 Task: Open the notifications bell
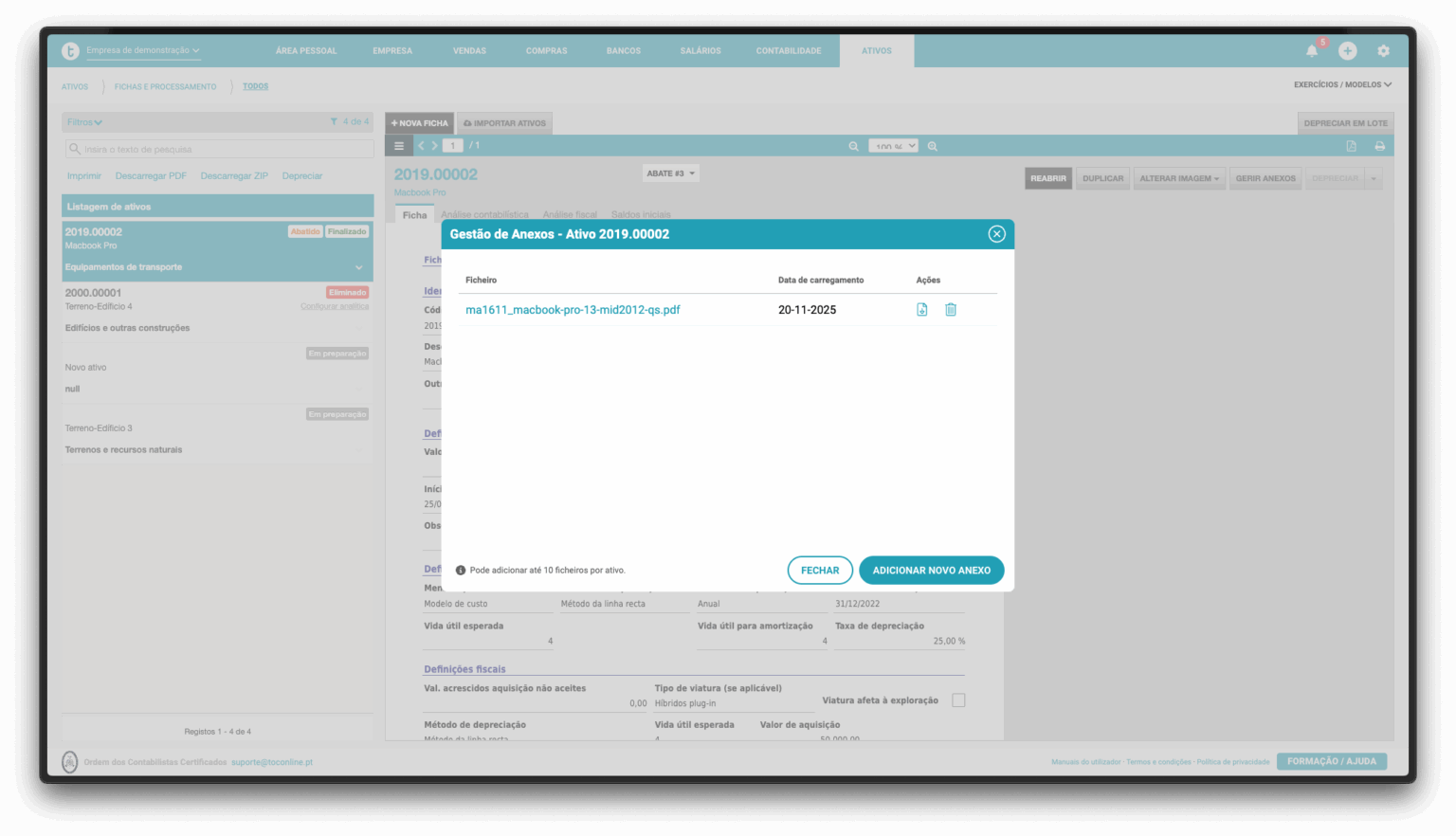pos(1312,51)
